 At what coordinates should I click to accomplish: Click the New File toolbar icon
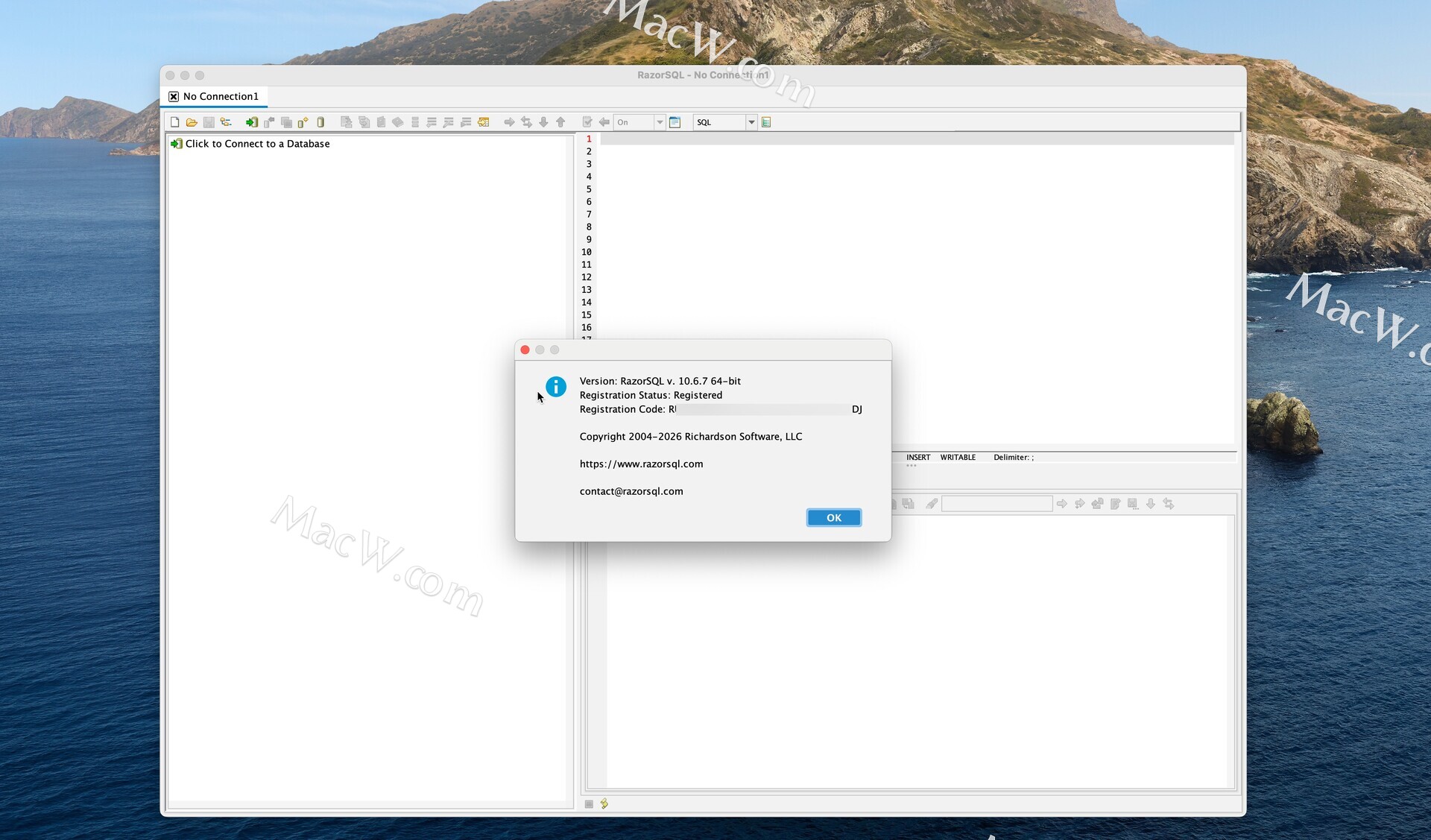pyautogui.click(x=174, y=122)
